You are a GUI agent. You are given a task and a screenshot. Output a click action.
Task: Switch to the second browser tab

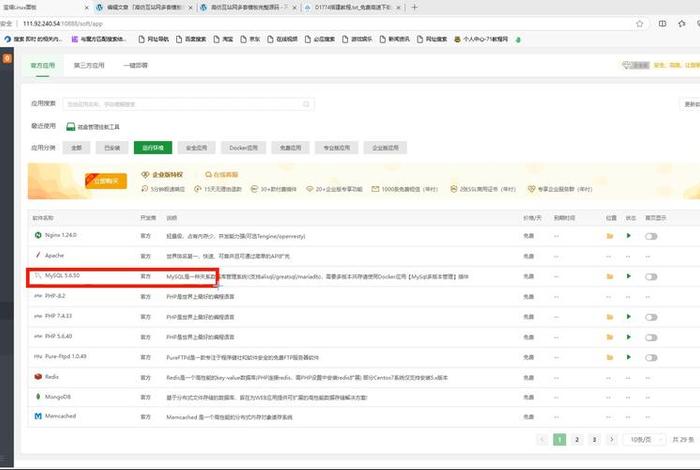point(144,7)
